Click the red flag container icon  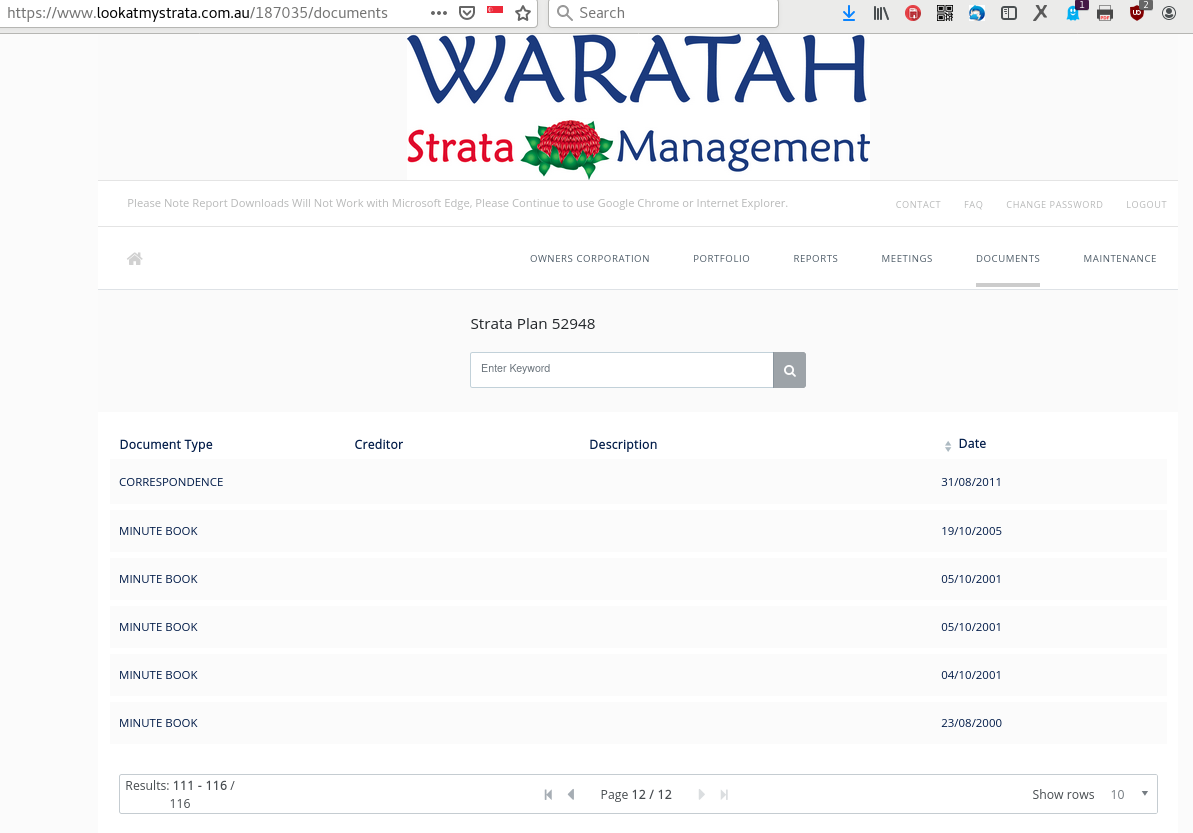(x=495, y=11)
